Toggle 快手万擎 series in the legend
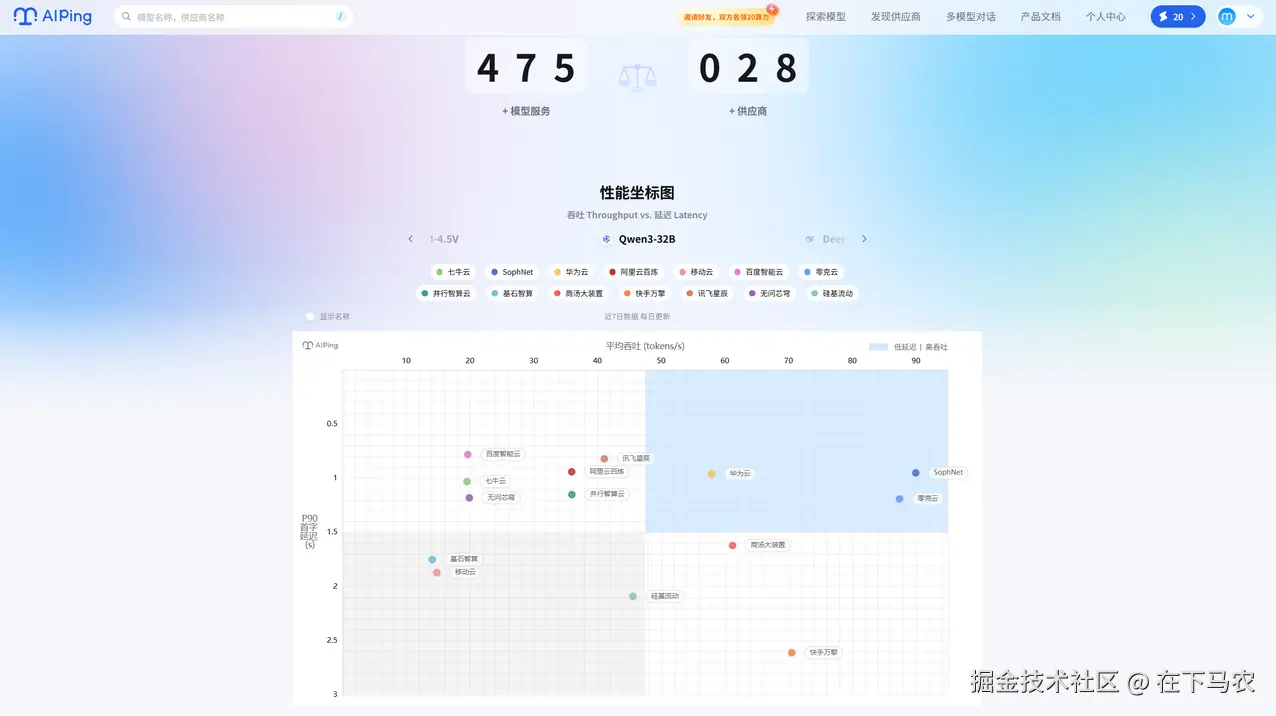Screen dimensions: 1276x716 click(x=645, y=294)
